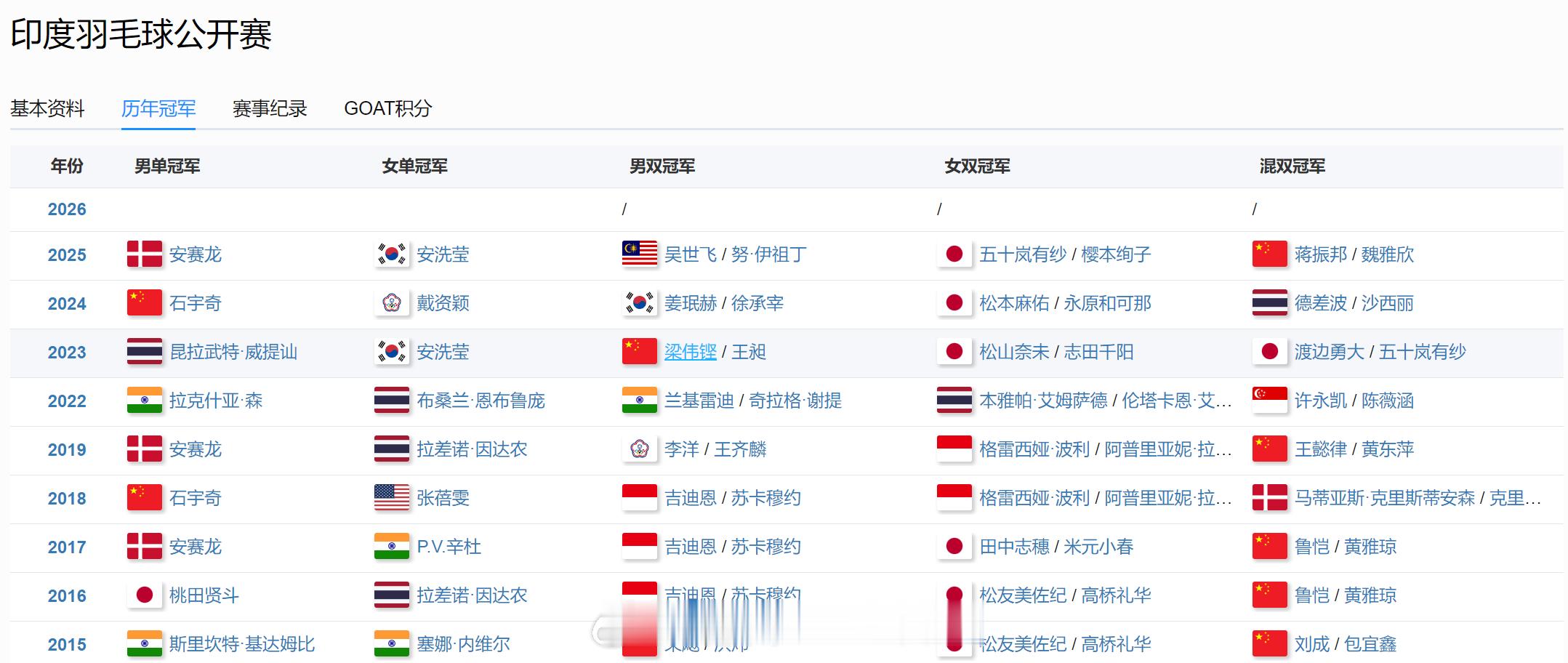Open player link 努·伊祖丁

(x=769, y=254)
